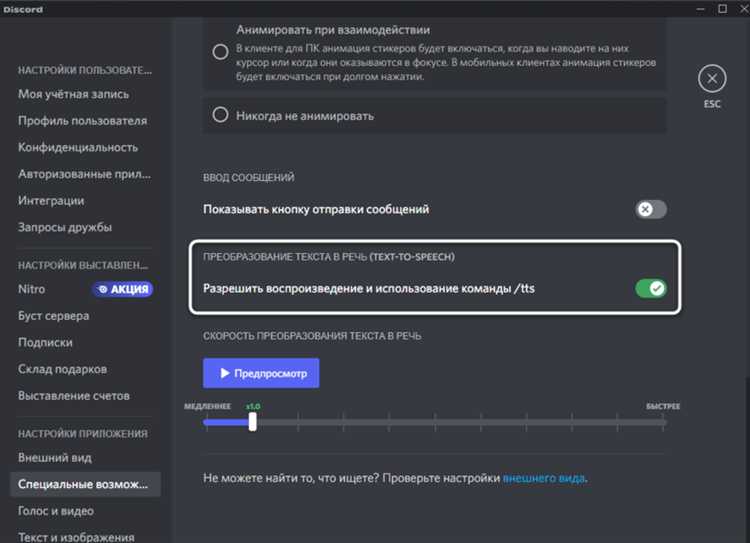Viewport: 750px width, 543px height.
Task: Click the 'Никогда не анимировать' label text
Action: pos(305,116)
